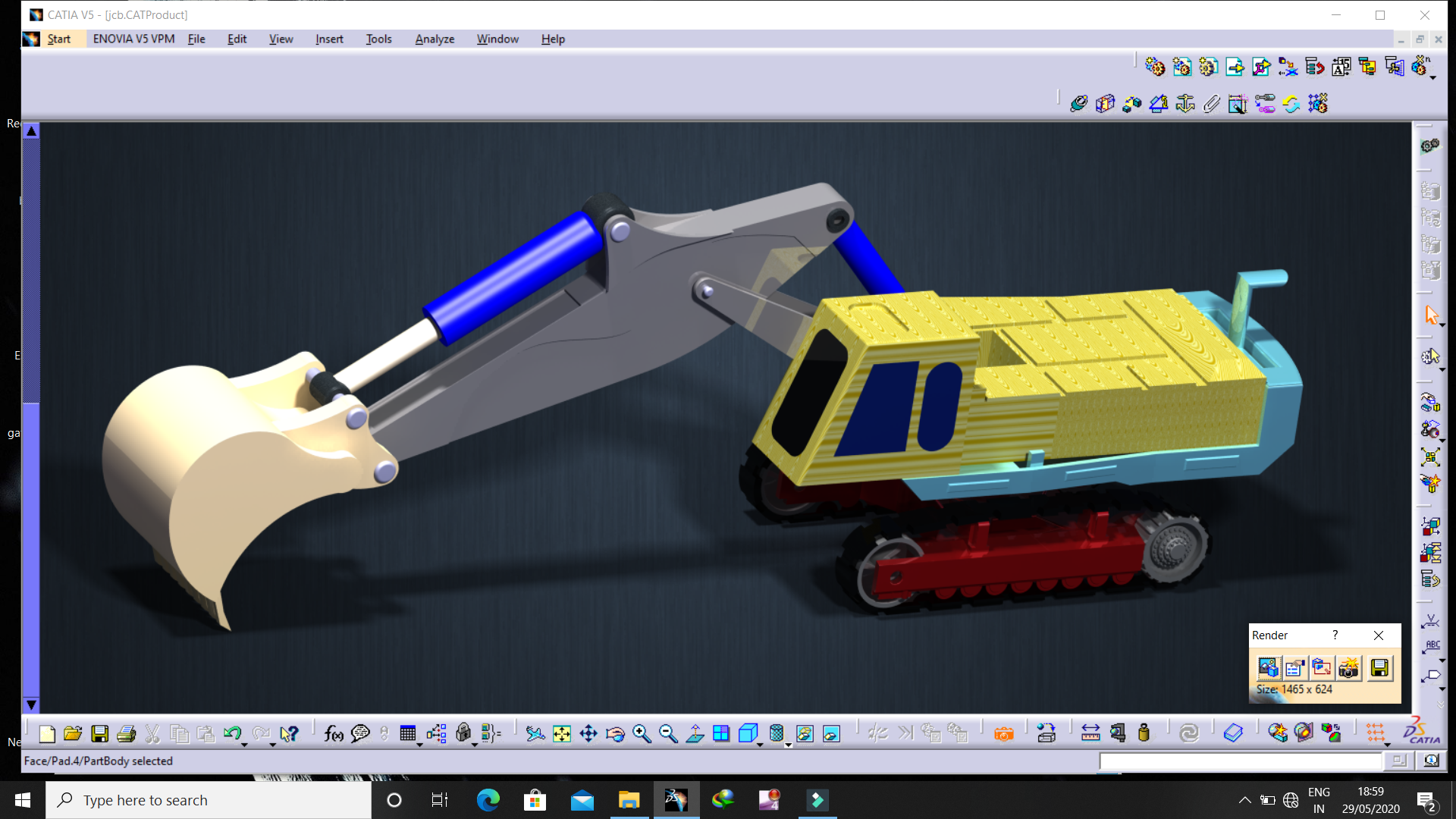Select the Fit All In view icon
This screenshot has width=1456, height=819.
tap(562, 733)
